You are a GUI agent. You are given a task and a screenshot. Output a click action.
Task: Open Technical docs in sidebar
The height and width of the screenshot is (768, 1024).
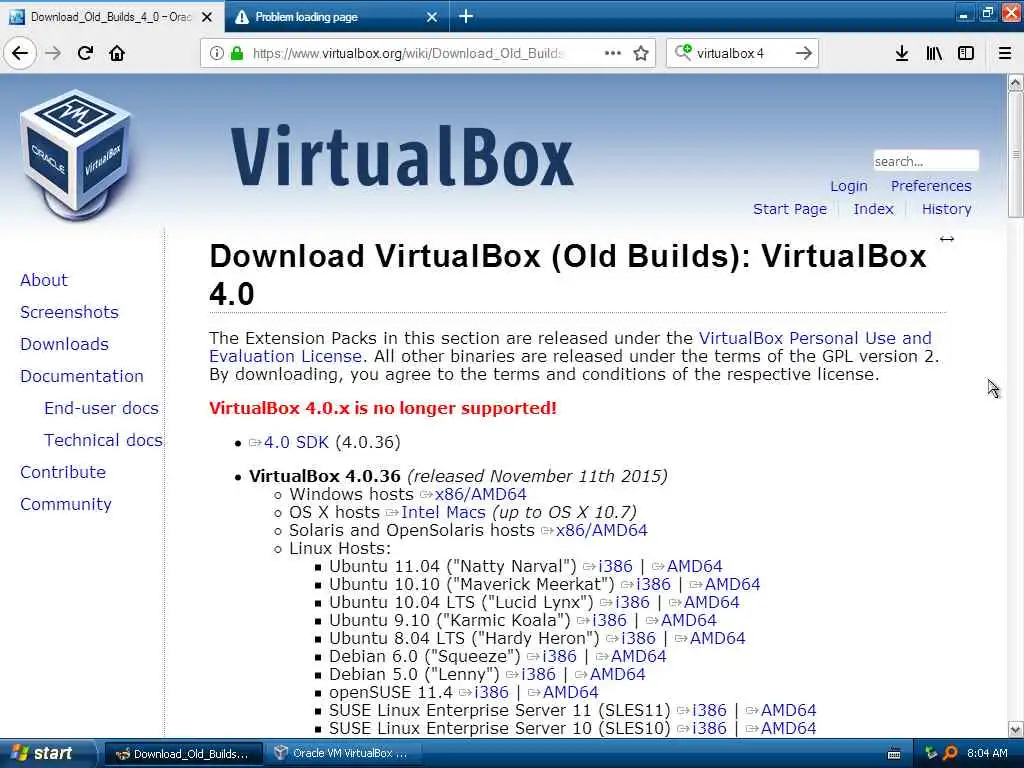click(x=103, y=440)
